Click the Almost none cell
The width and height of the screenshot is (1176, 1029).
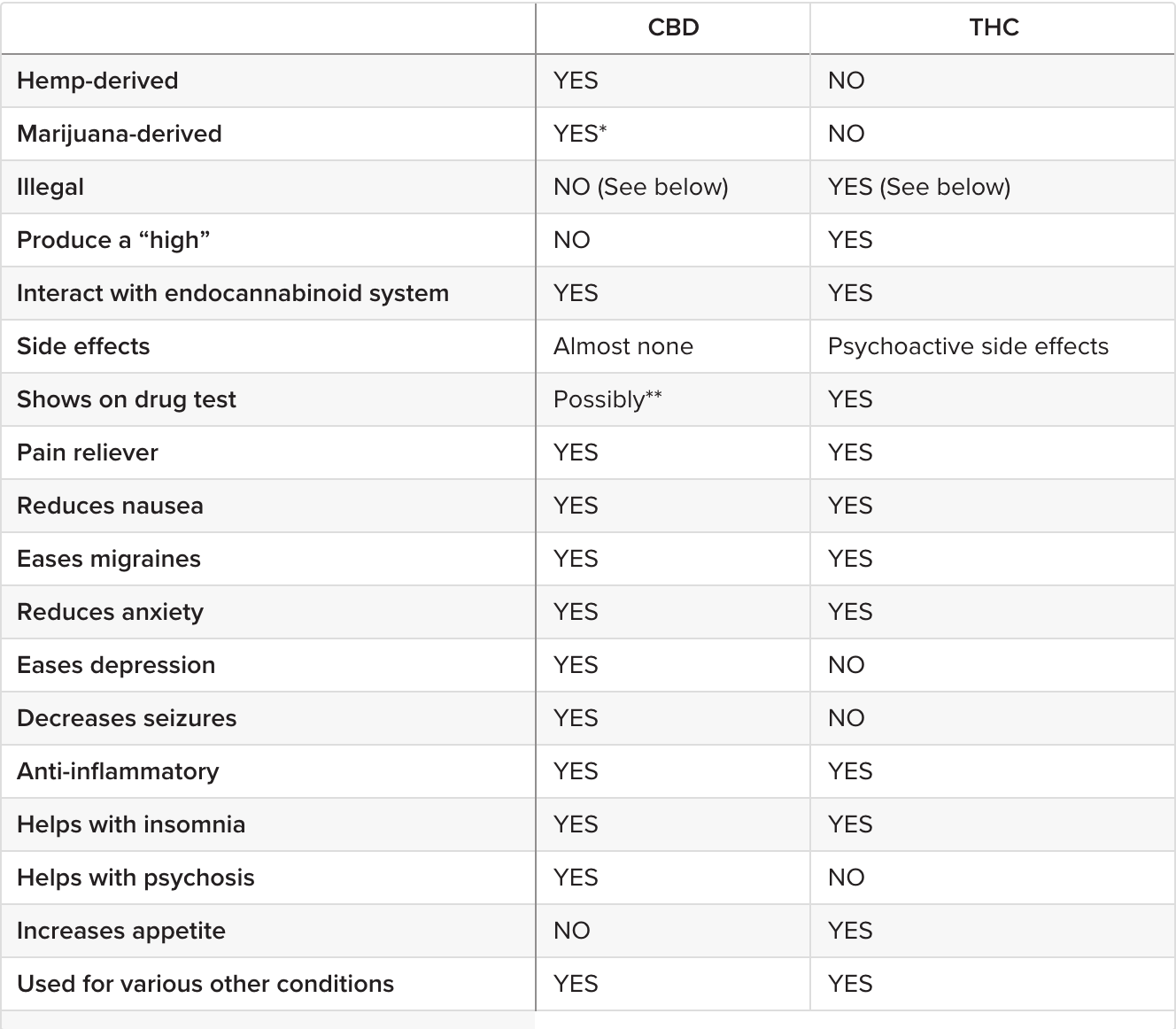click(x=623, y=346)
